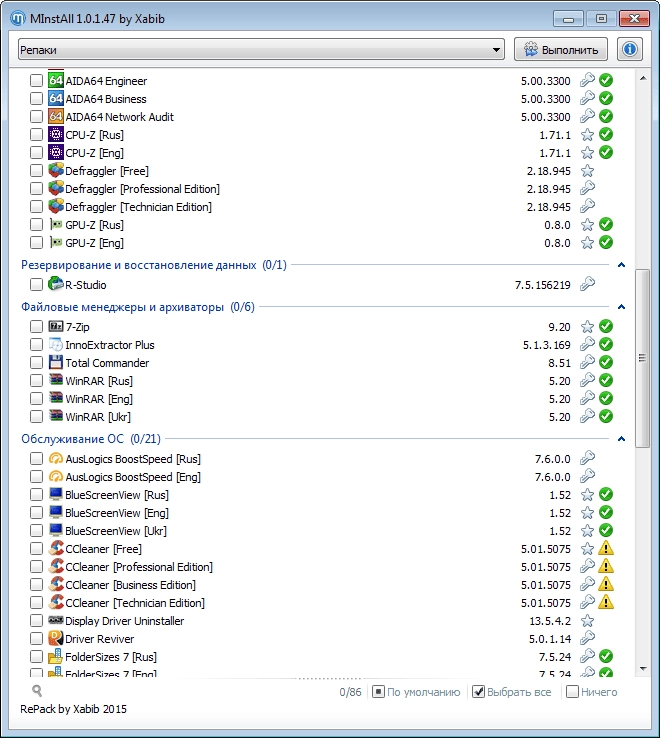660x738 pixels.
Task: Click the BlueScreenView [Eng] monitor icon
Action: pos(56,512)
